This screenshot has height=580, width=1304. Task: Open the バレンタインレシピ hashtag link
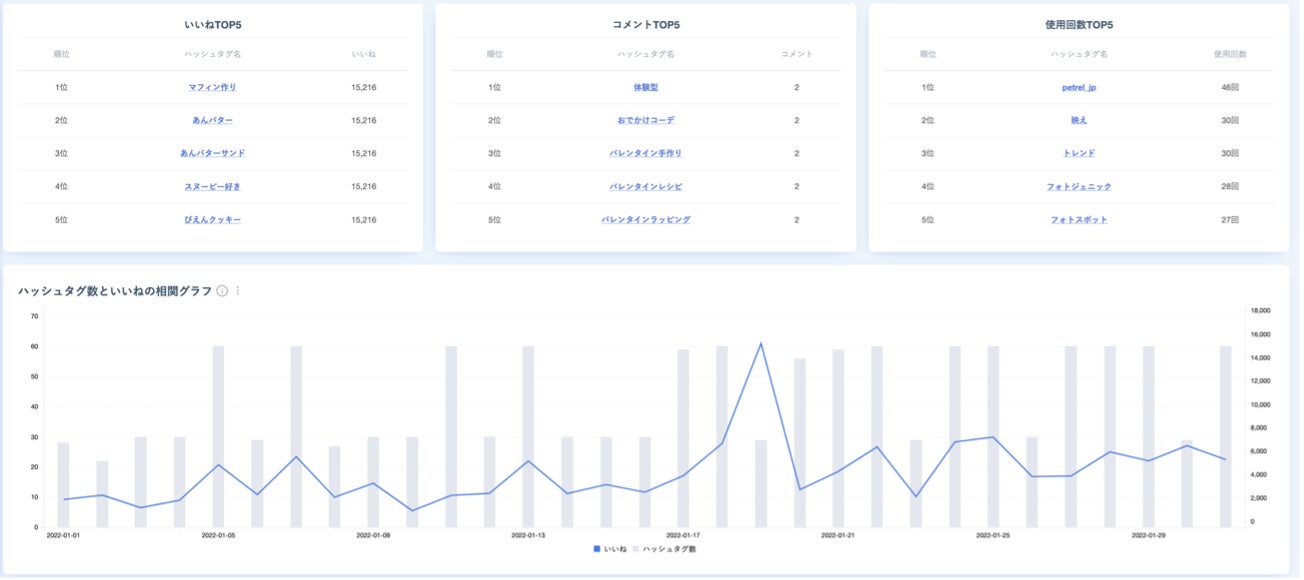[645, 186]
